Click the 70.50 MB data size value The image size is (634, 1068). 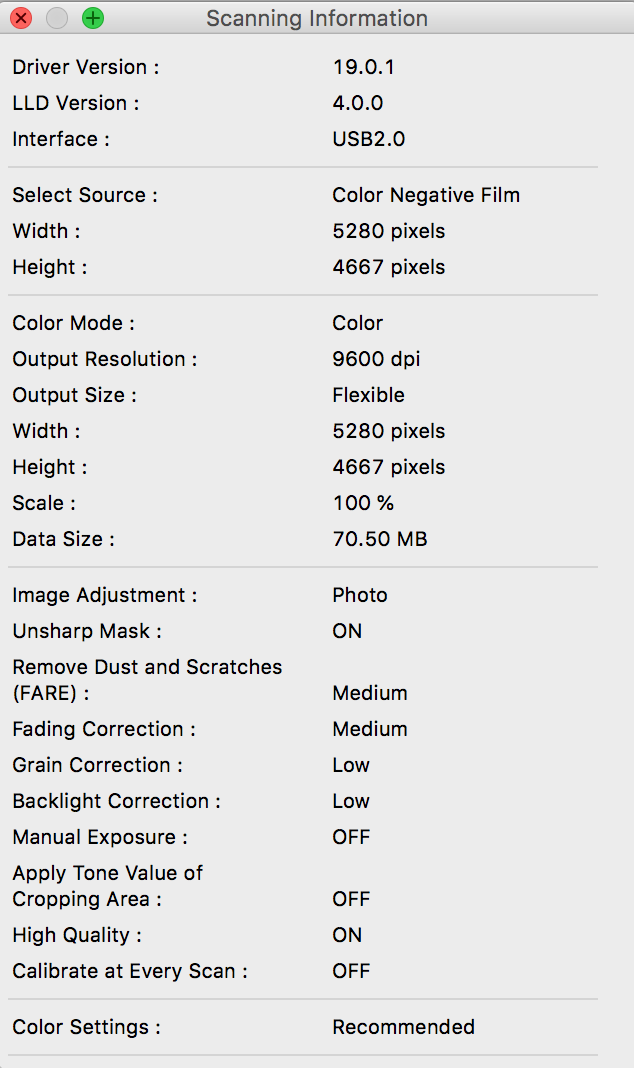tap(380, 539)
